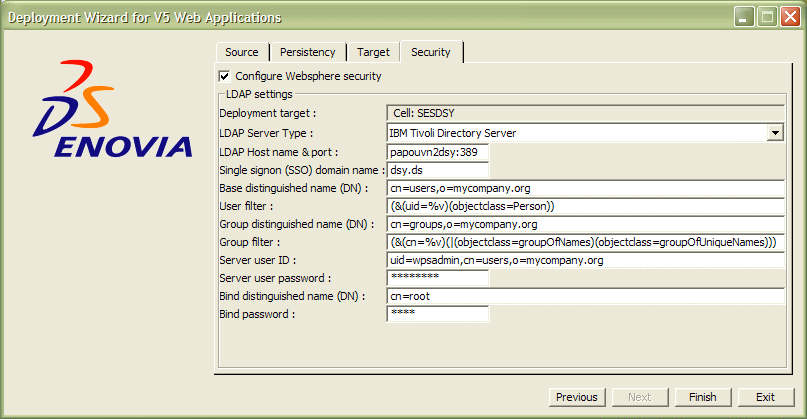Click the 'Bind distinguished name (DN) :' label
The width and height of the screenshot is (807, 419).
tap(292, 296)
